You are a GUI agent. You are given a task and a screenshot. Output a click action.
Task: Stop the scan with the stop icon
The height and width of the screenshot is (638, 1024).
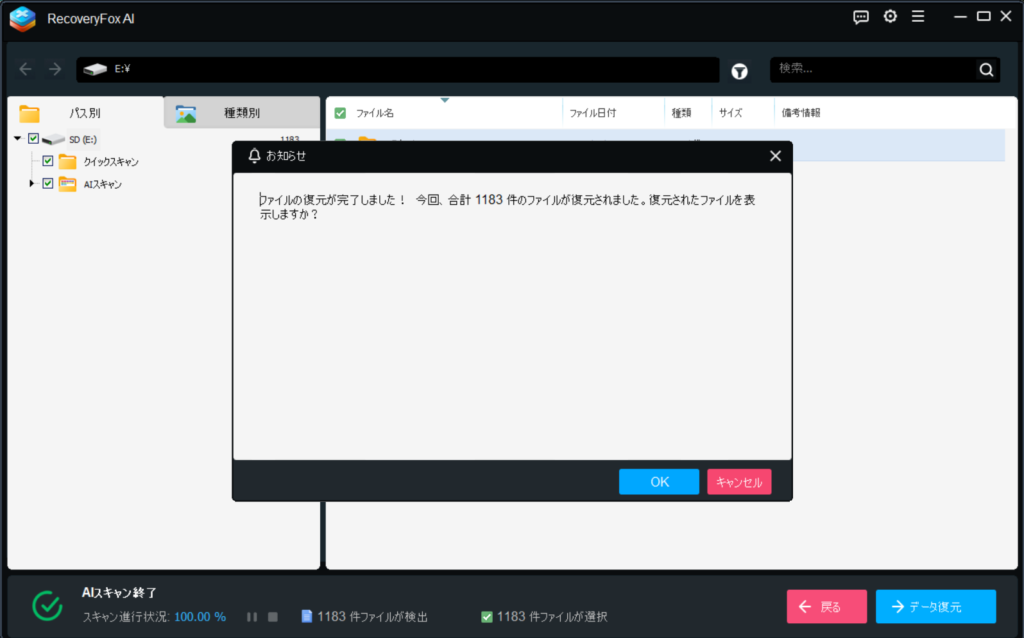click(x=273, y=617)
